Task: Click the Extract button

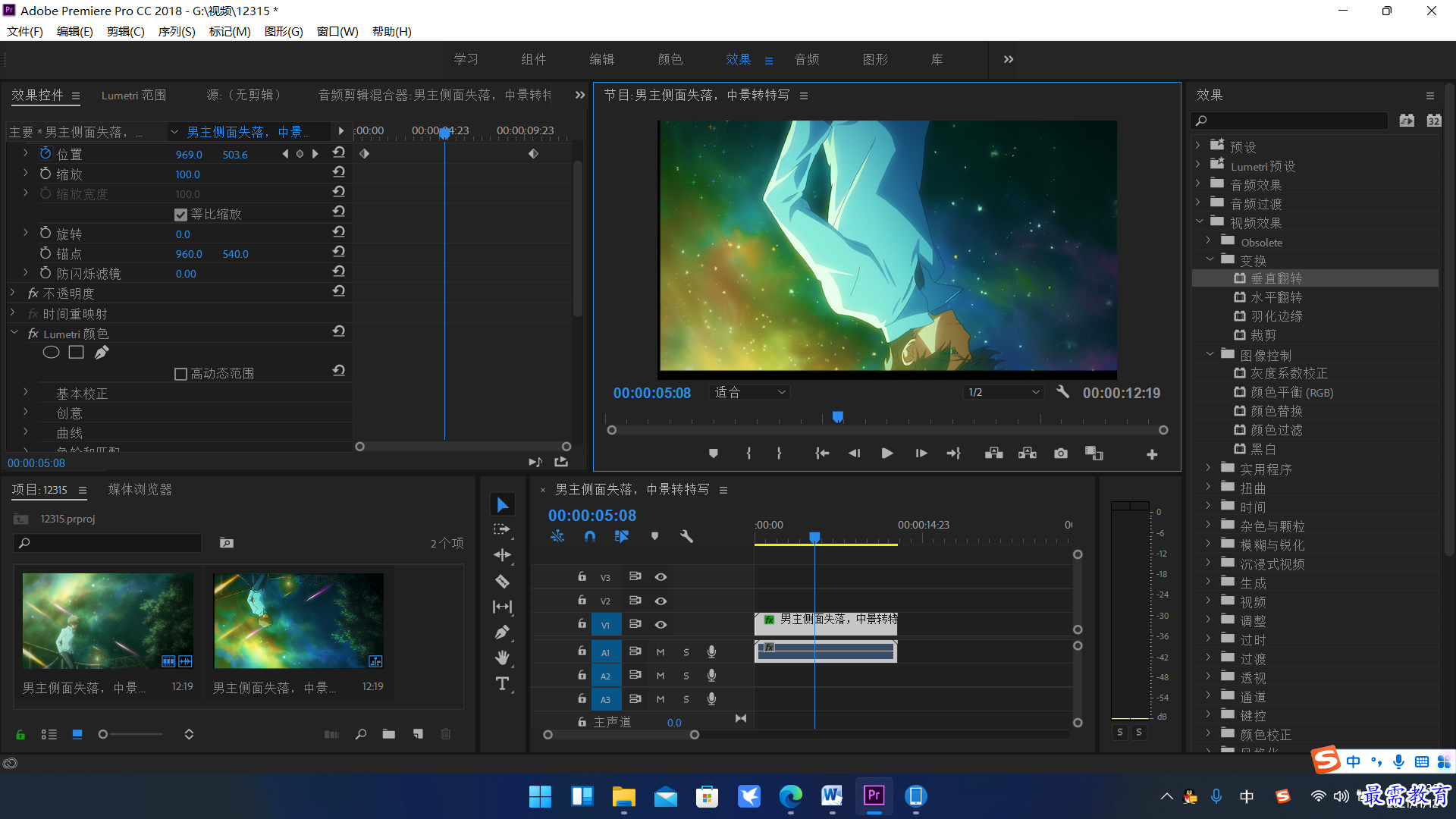Action: click(1028, 453)
